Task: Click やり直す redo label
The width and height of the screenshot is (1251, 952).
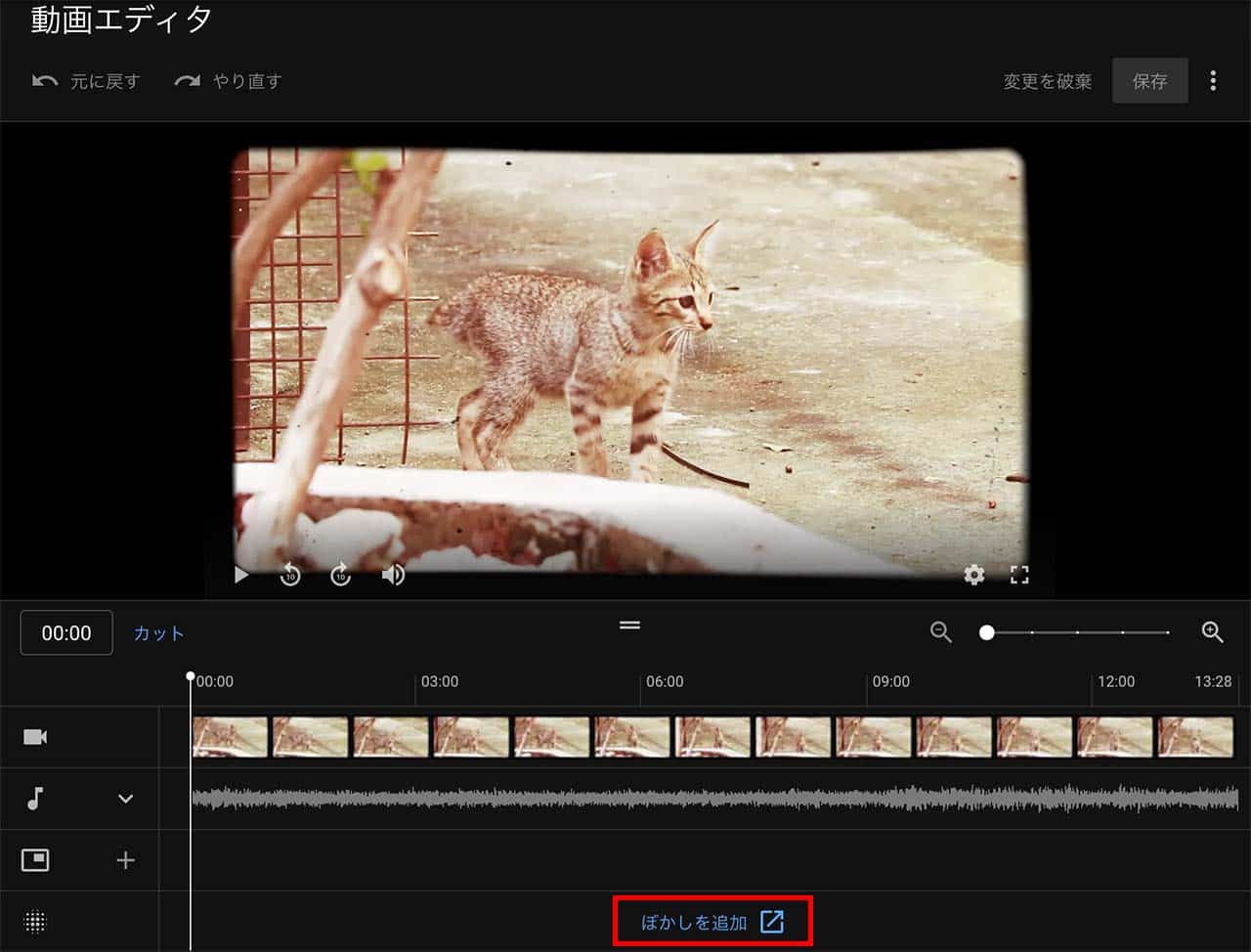Action: pos(247,81)
